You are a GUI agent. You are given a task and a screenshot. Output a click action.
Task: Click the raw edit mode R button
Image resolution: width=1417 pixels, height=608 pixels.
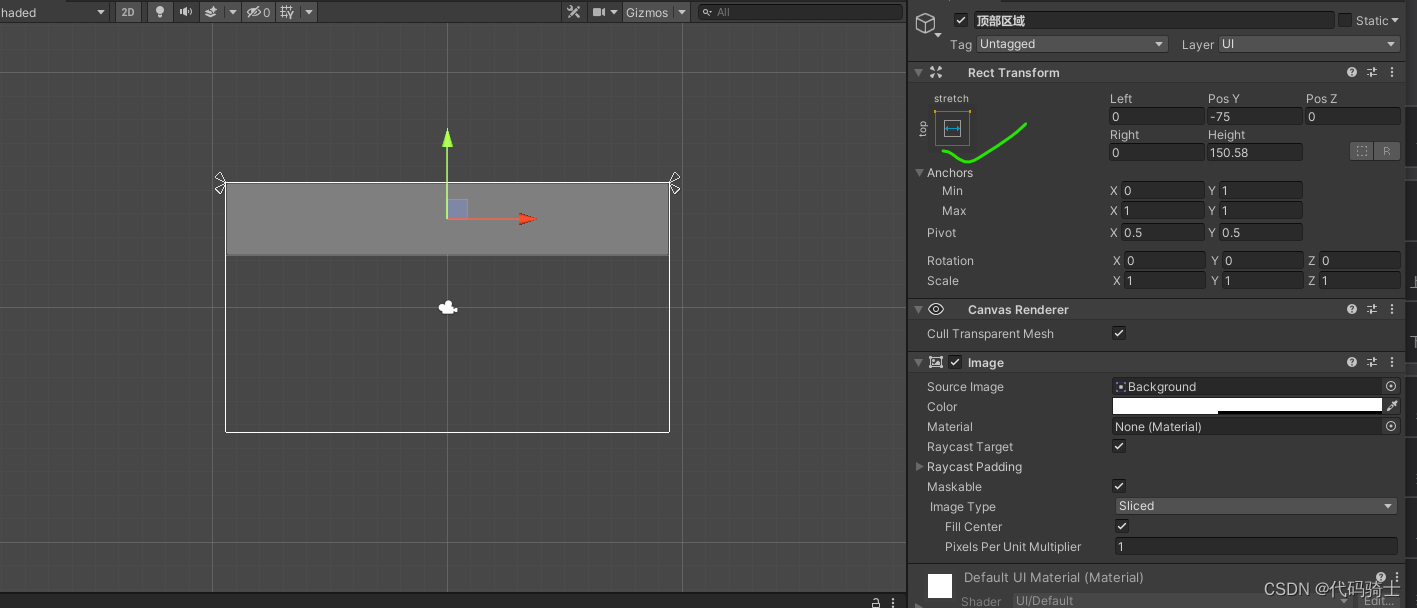pyautogui.click(x=1386, y=151)
